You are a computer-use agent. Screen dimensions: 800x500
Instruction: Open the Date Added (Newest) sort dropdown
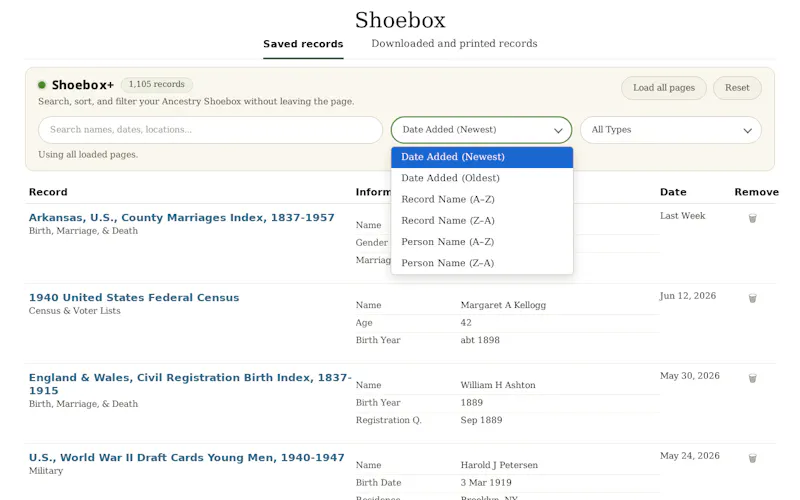point(481,130)
